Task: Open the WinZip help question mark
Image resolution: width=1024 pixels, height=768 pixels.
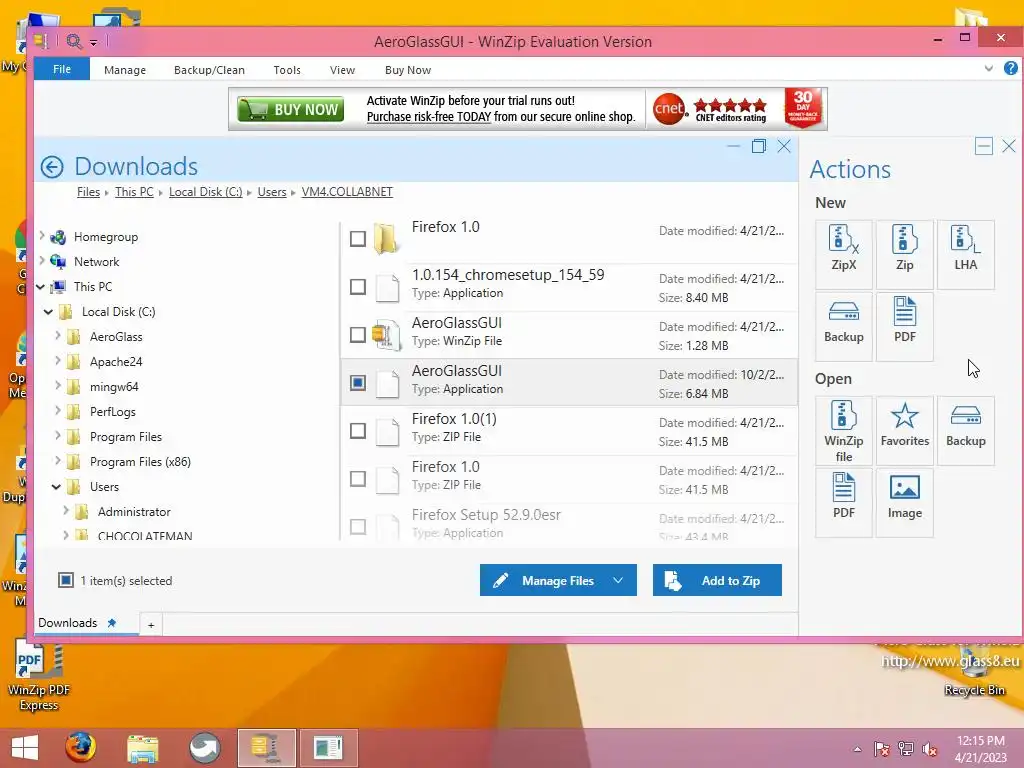Action: coord(1010,68)
